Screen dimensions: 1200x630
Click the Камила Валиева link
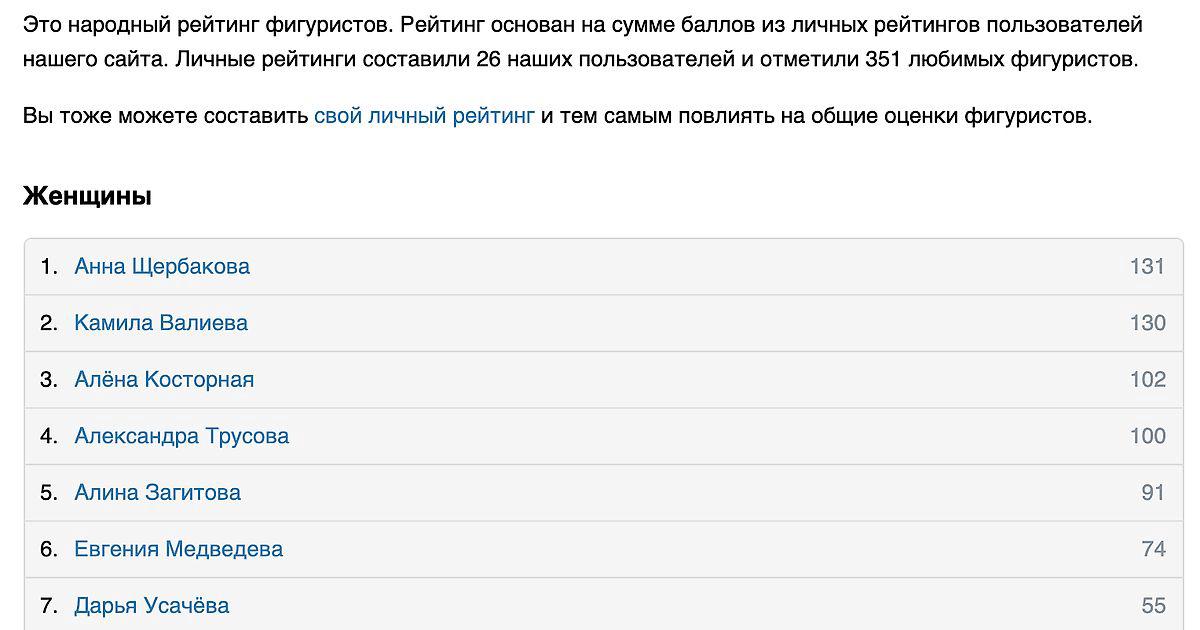(x=161, y=323)
